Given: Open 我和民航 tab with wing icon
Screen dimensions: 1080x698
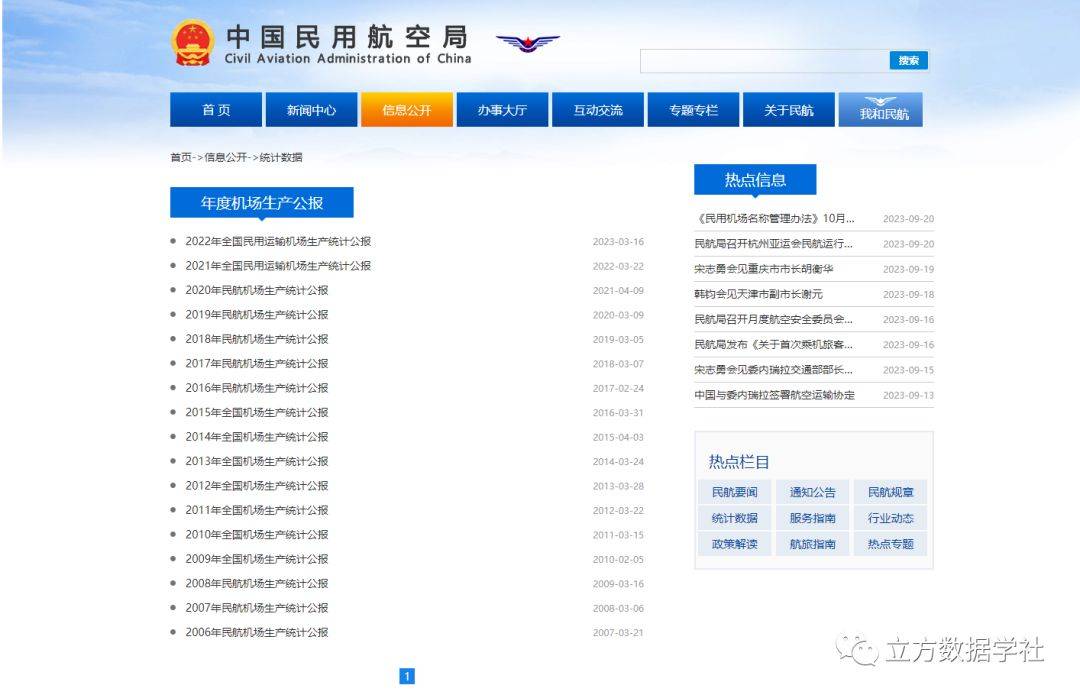Looking at the screenshot, I should click(880, 110).
